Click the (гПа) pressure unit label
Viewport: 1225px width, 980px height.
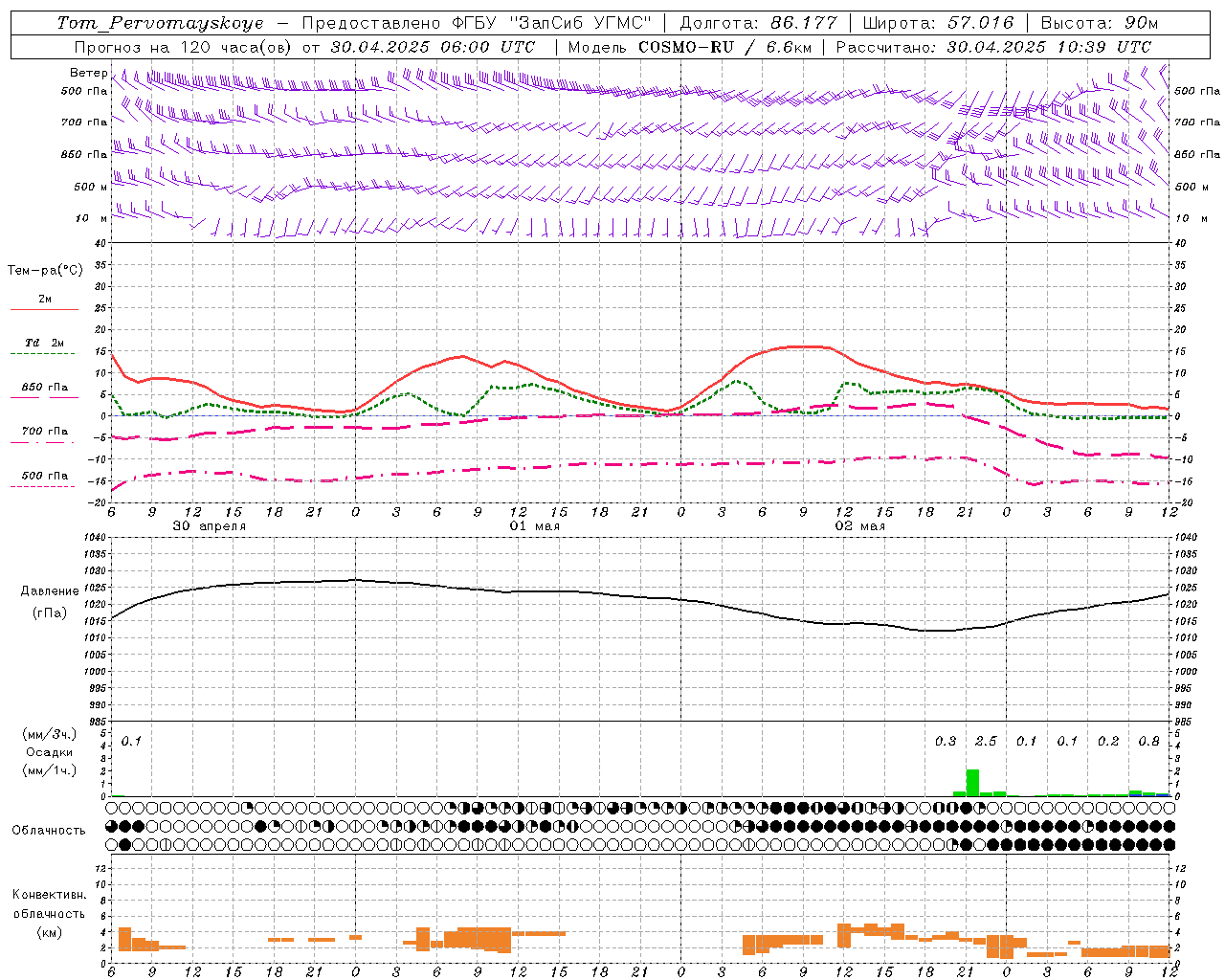tap(50, 613)
